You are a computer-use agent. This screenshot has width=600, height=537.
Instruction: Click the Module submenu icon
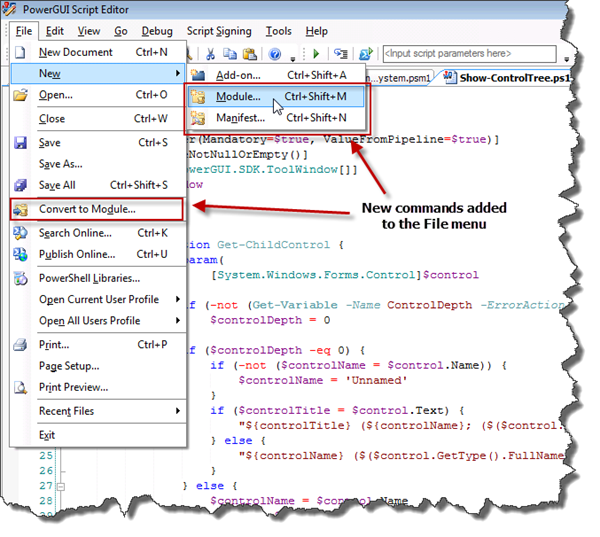pyautogui.click(x=198, y=96)
